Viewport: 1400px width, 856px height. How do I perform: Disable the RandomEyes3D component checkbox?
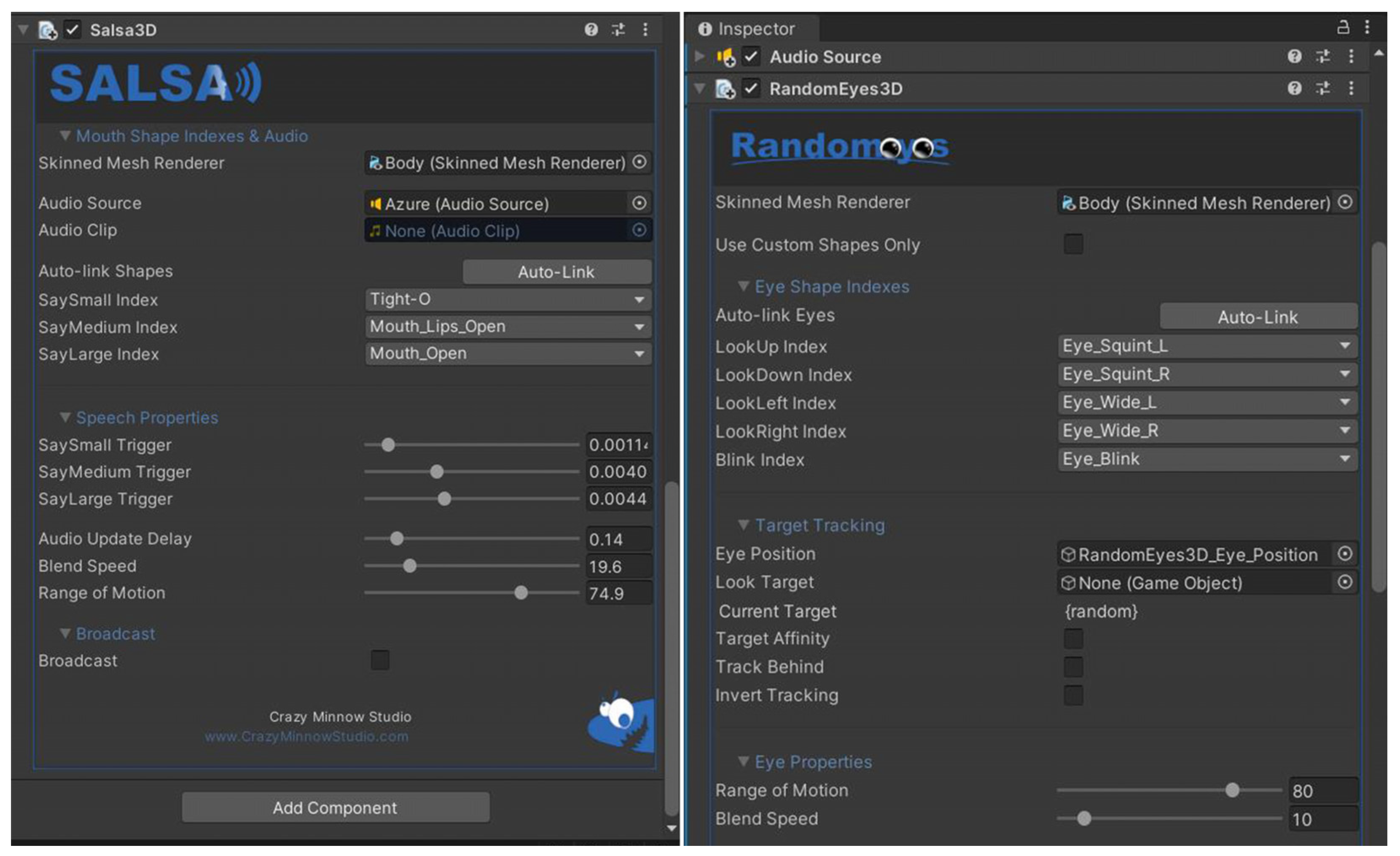pyautogui.click(x=750, y=89)
